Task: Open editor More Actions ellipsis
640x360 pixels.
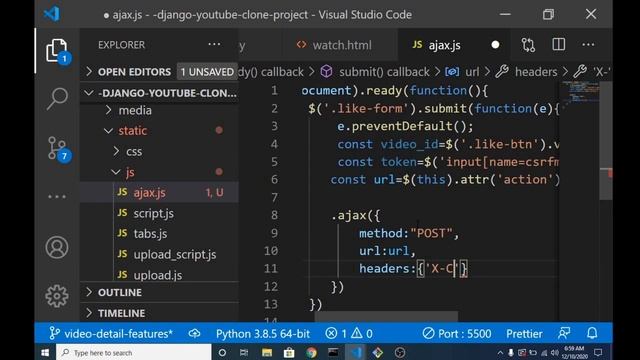Action: point(588,44)
